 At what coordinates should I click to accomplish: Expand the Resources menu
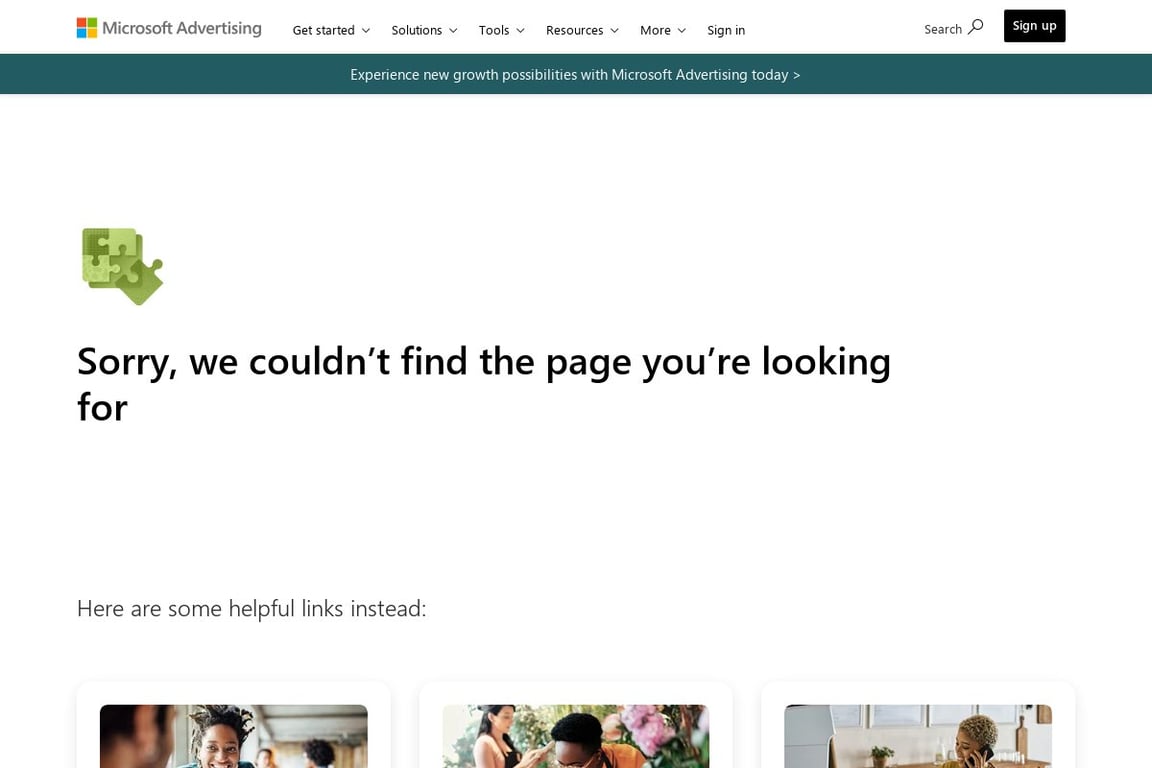point(582,30)
